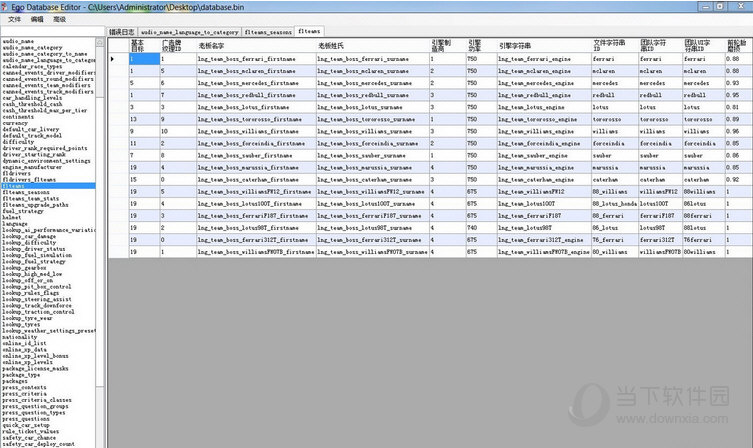Sort by the 老板姓氏 column header
753x448 pixels.
click(x=373, y=46)
